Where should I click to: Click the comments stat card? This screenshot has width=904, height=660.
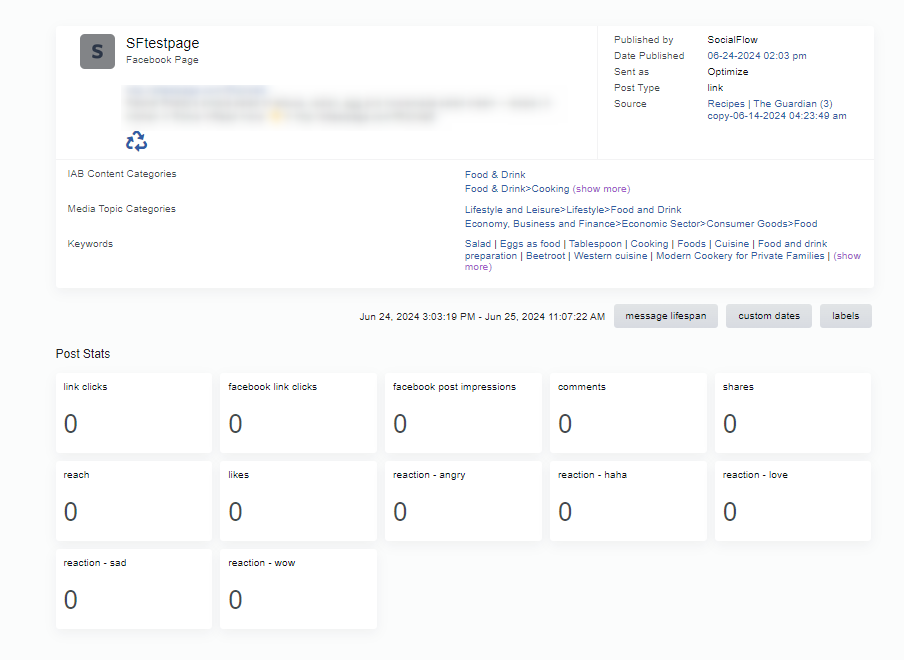pyautogui.click(x=628, y=413)
